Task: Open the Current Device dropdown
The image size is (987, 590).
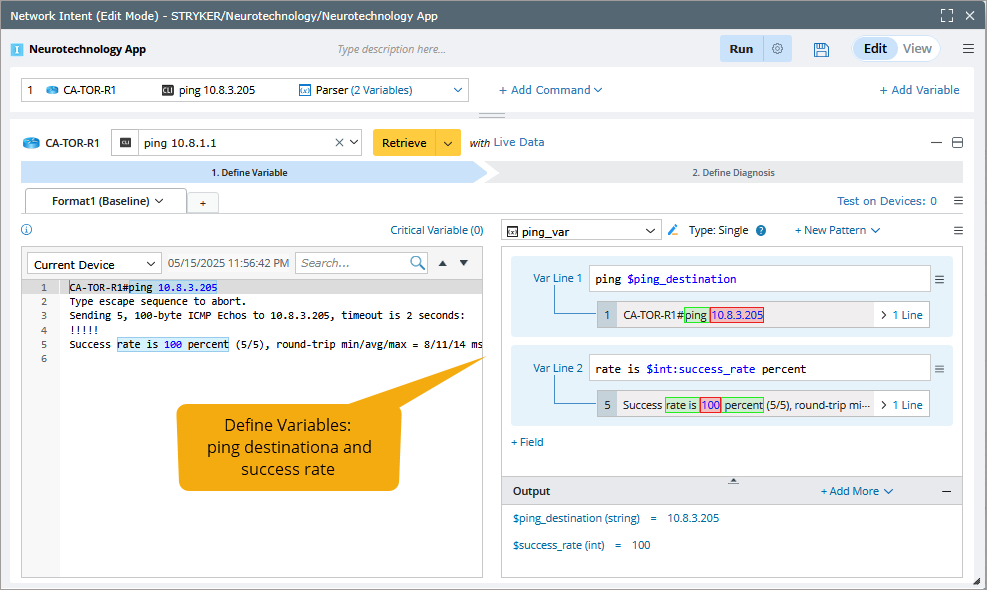Action: 94,264
